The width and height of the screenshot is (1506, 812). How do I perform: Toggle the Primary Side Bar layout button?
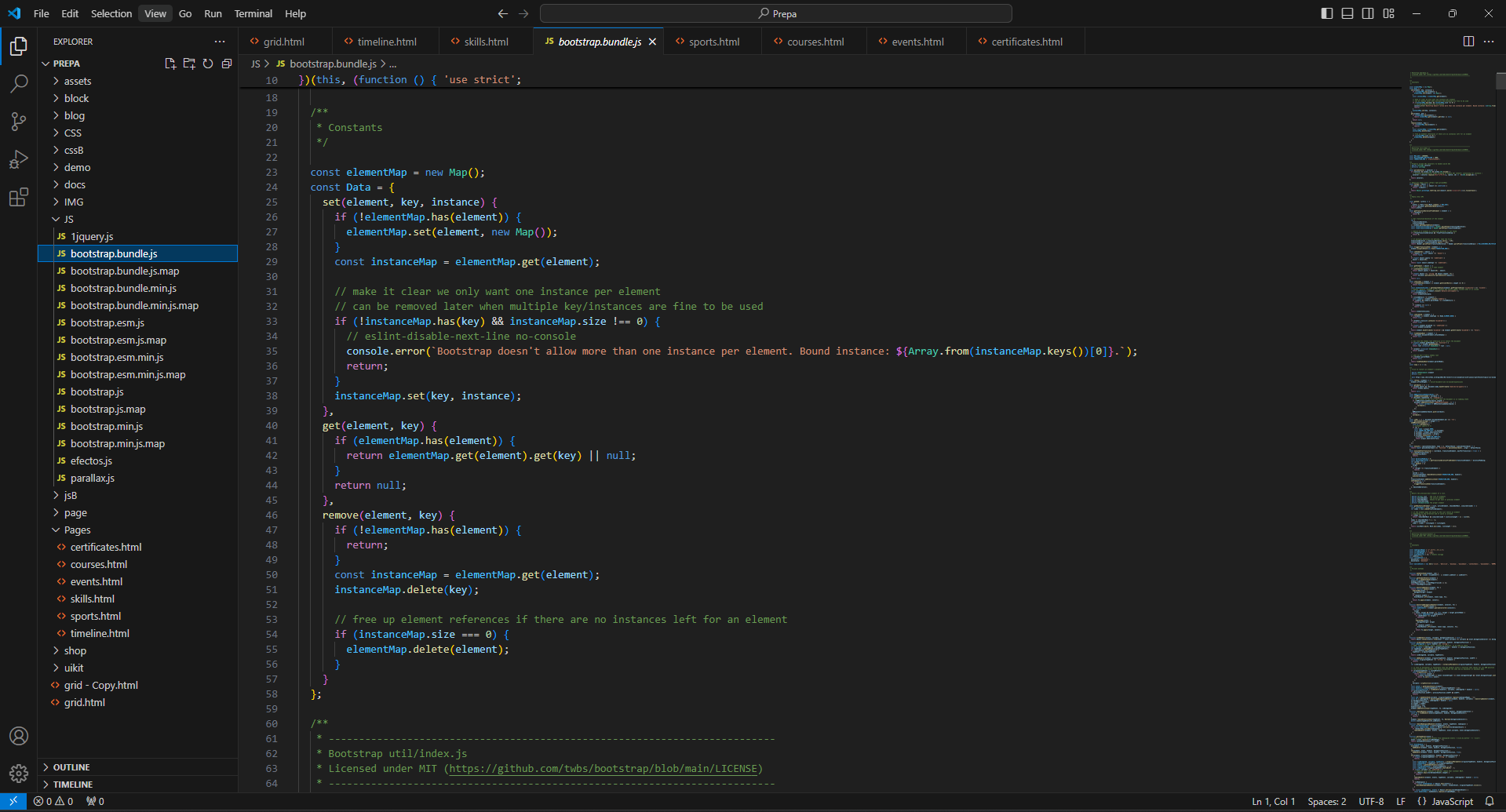pyautogui.click(x=1327, y=13)
